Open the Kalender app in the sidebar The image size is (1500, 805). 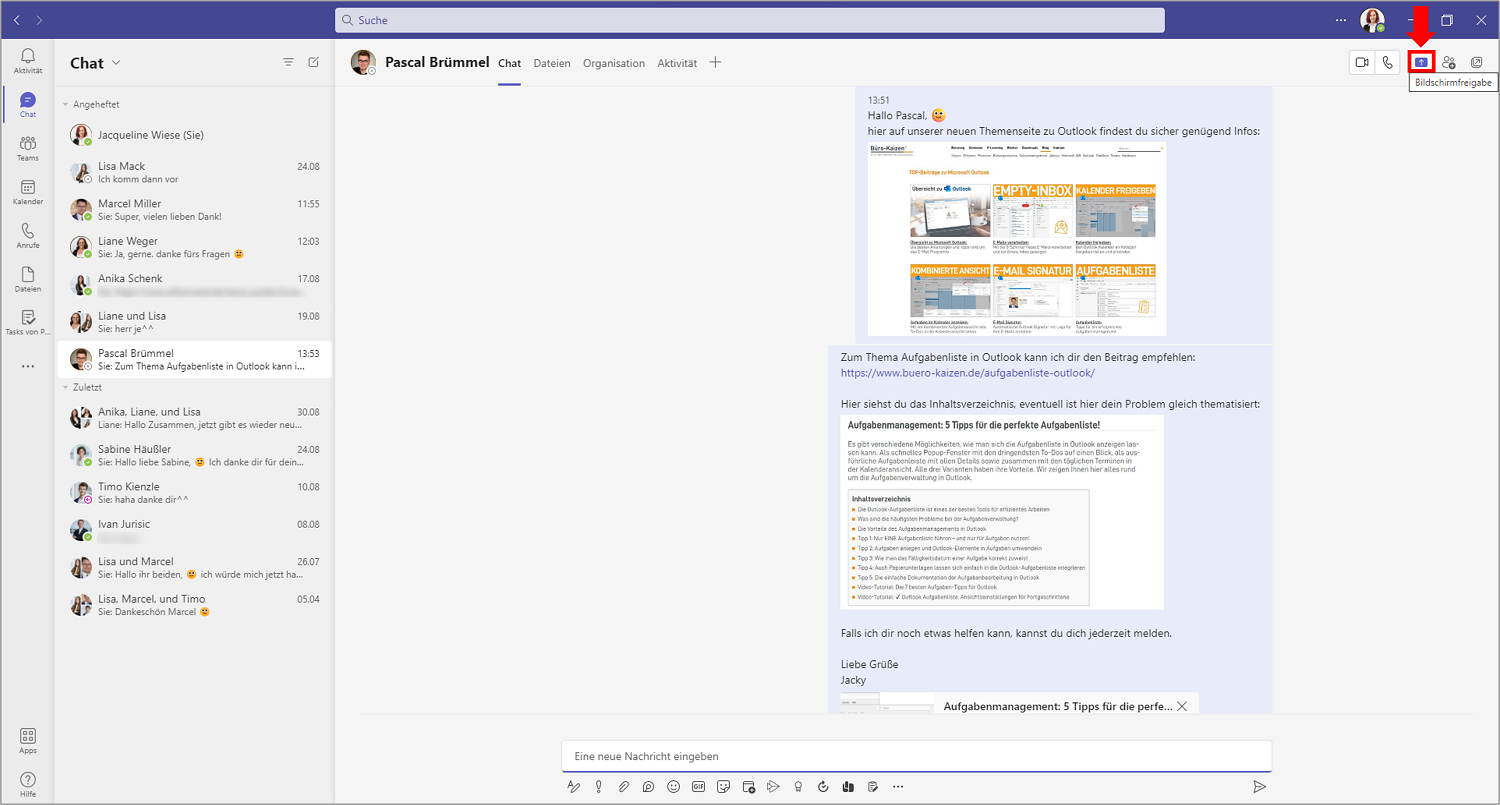pos(28,193)
